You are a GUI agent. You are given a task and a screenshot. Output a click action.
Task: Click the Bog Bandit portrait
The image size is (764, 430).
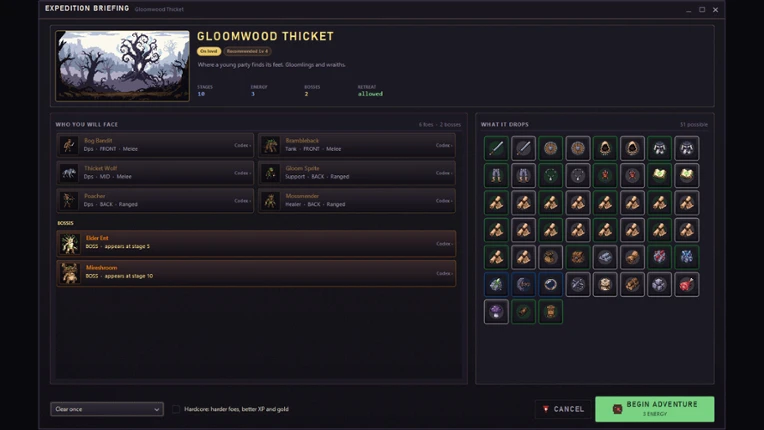[x=69, y=145]
